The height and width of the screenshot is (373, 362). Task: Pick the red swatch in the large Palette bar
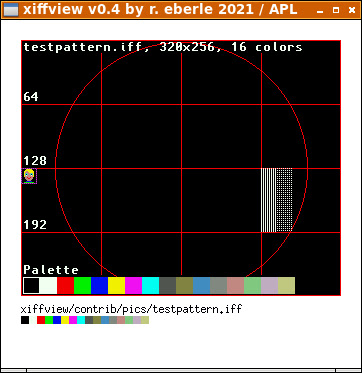(65, 286)
